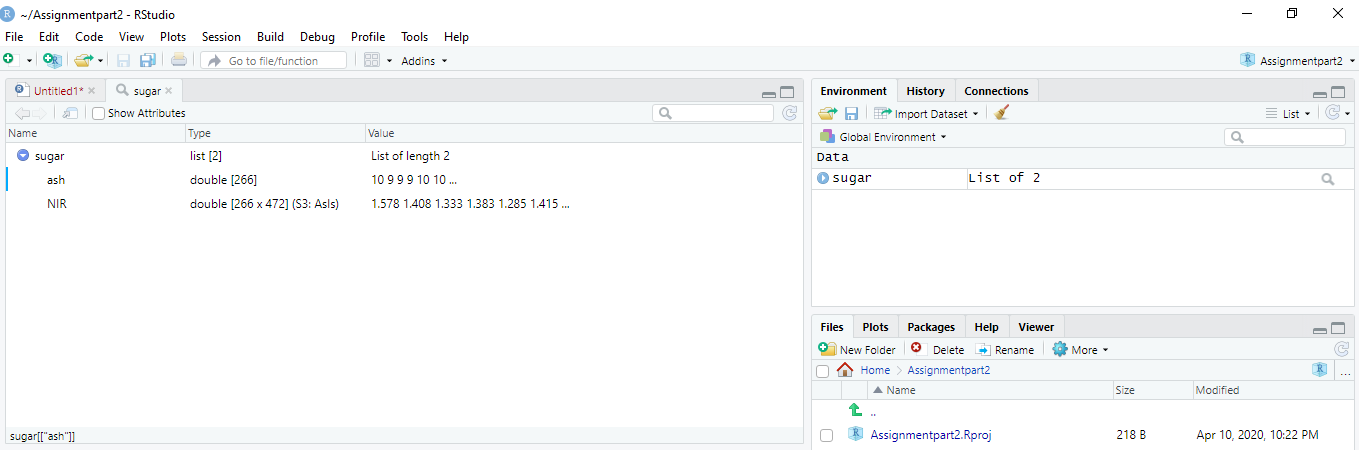Minimize the Environment pane
This screenshot has width=1359, height=450.
click(x=1321, y=93)
